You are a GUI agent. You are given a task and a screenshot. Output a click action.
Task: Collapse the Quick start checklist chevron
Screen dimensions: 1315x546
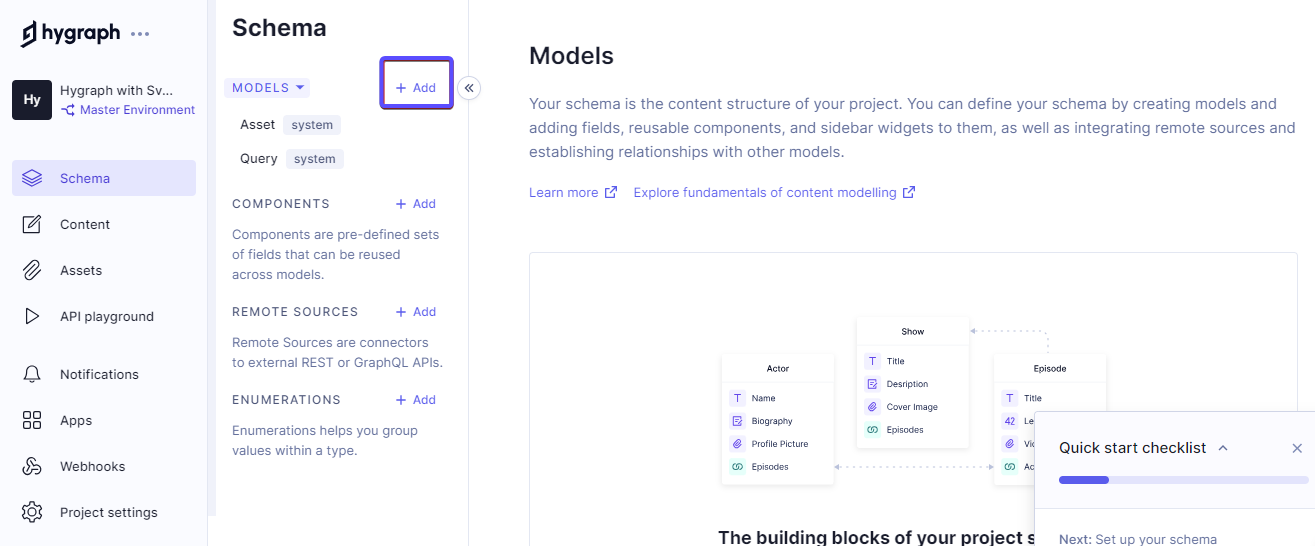pyautogui.click(x=1223, y=448)
